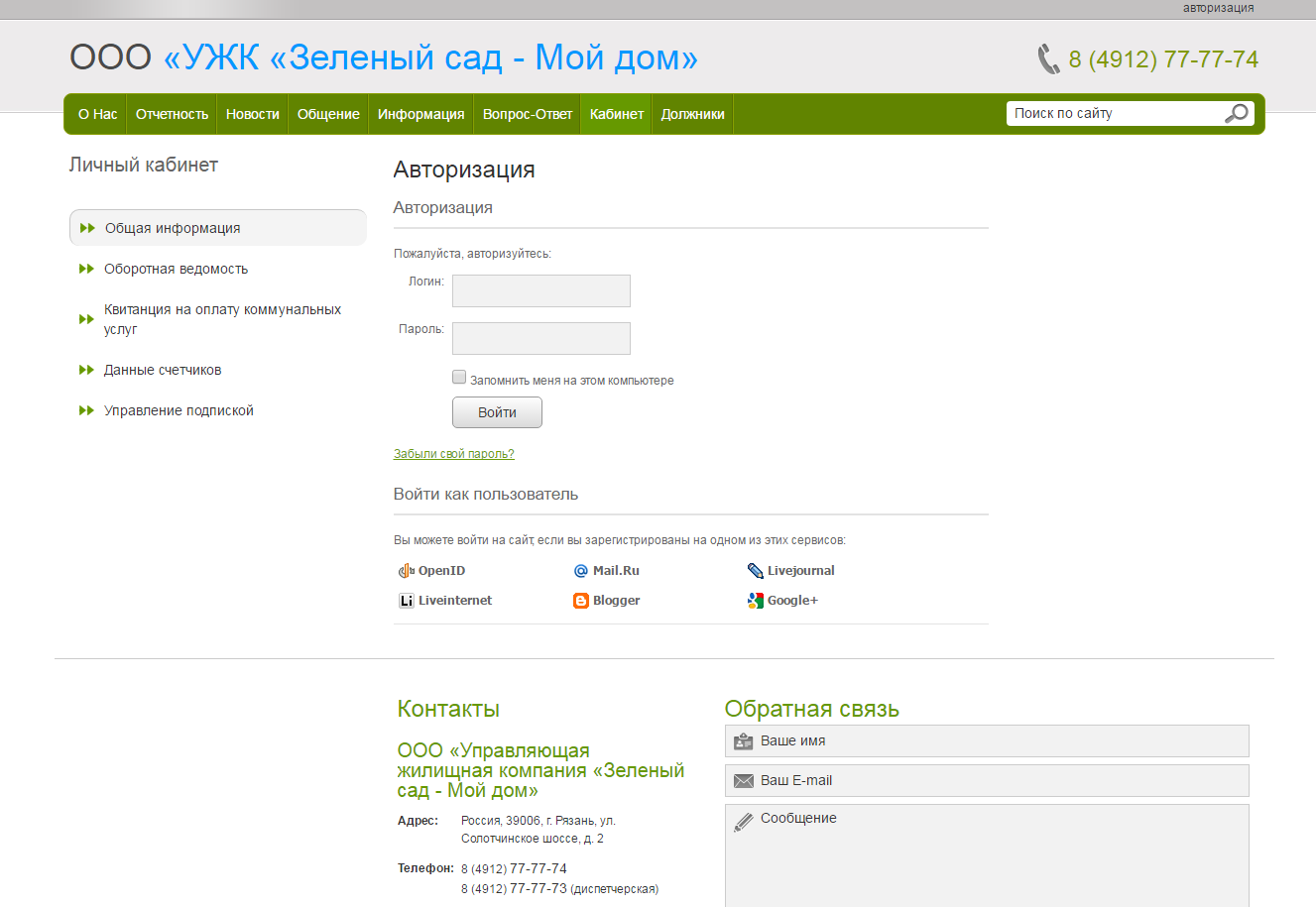
Task: Open the О Нас menu item
Action: tap(97, 114)
